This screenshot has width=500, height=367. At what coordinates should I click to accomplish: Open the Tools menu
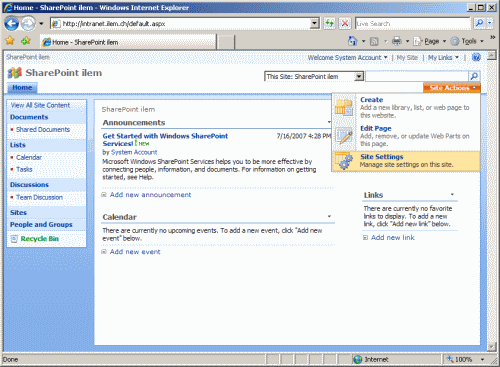(467, 41)
